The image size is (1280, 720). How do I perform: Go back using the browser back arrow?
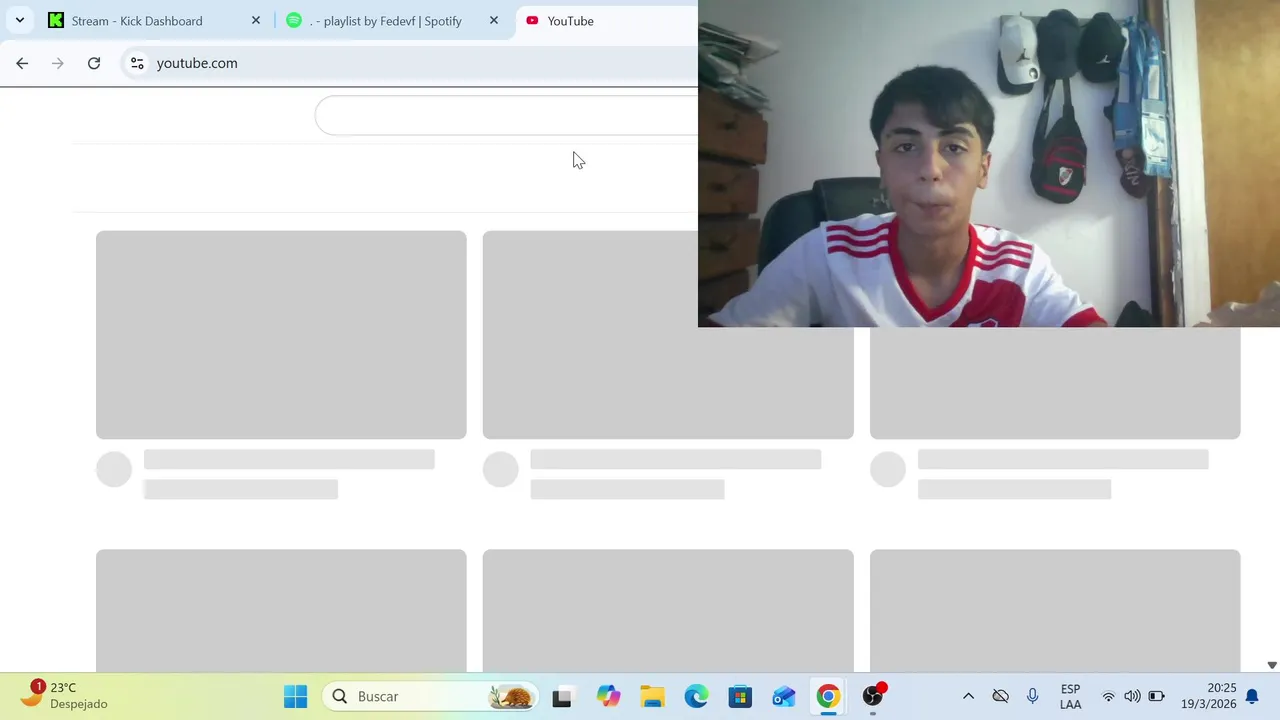coord(22,63)
